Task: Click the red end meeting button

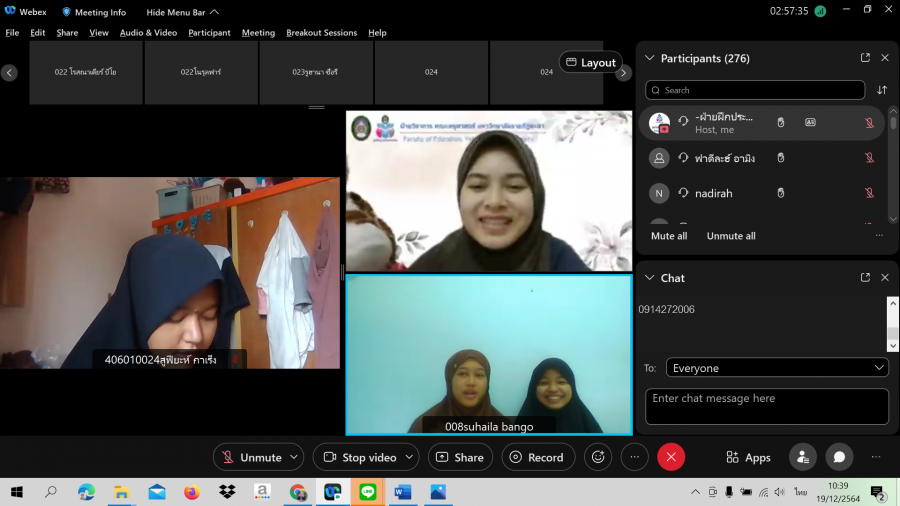Action: 671,457
